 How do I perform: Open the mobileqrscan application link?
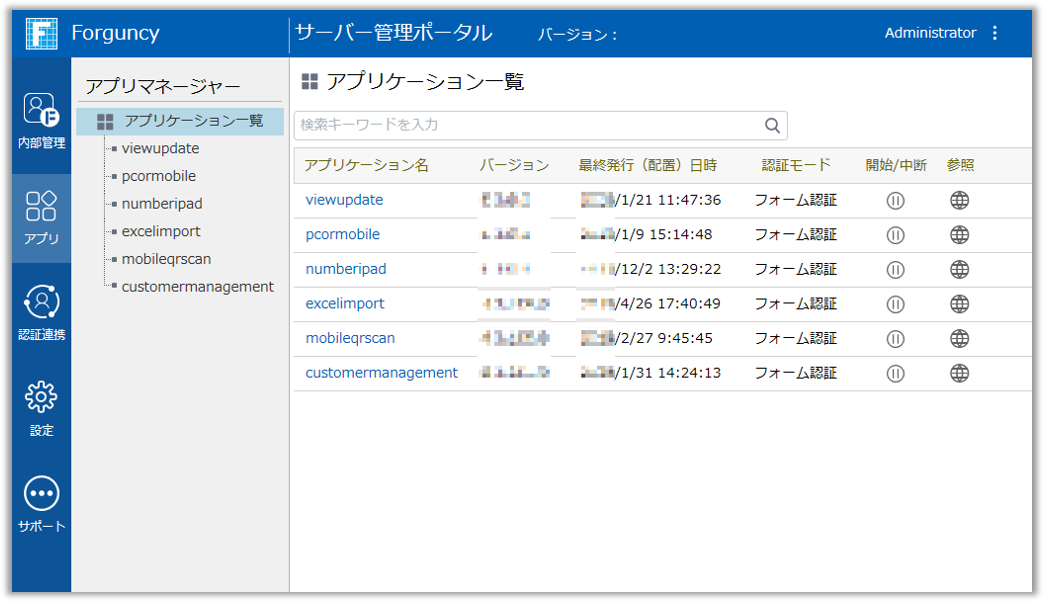click(x=350, y=338)
